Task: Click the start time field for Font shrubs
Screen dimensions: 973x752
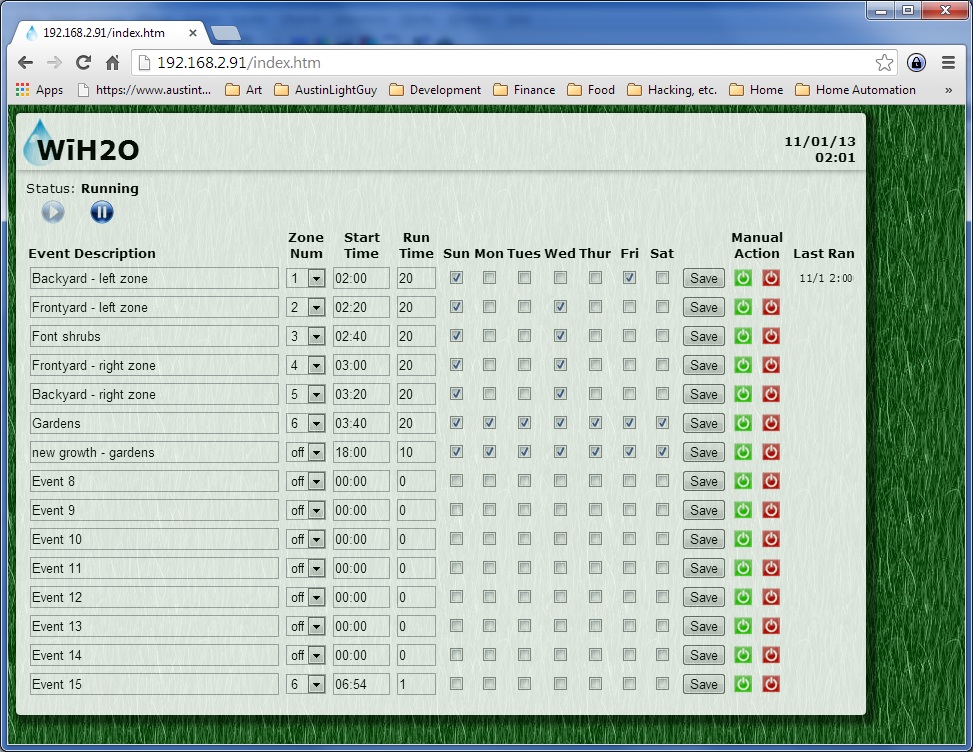Action: (361, 337)
